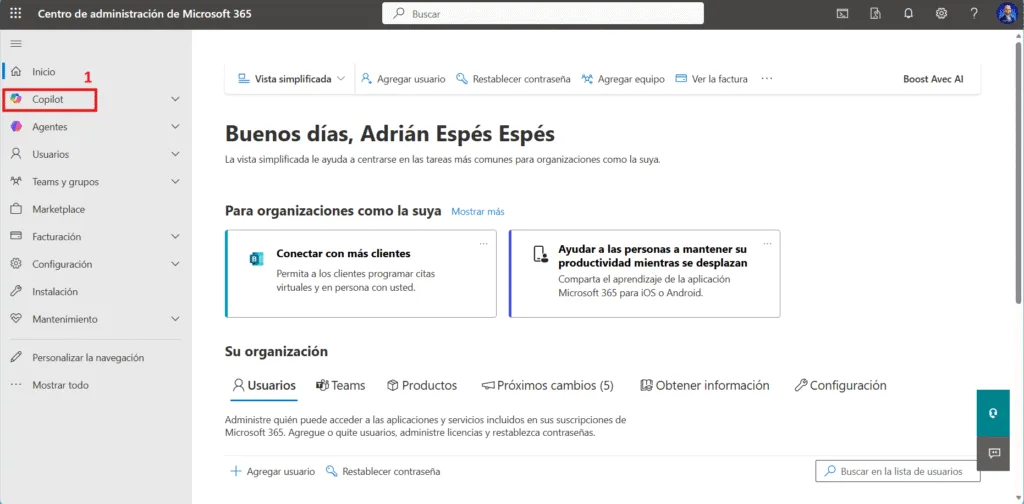The image size is (1024, 504).
Task: Open the toolbar more options ellipsis
Action: point(767,79)
